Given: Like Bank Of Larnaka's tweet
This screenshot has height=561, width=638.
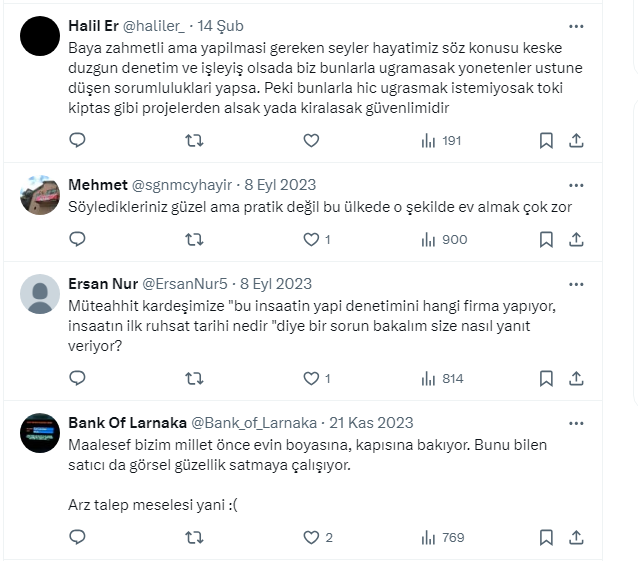Looking at the screenshot, I should (x=311, y=537).
